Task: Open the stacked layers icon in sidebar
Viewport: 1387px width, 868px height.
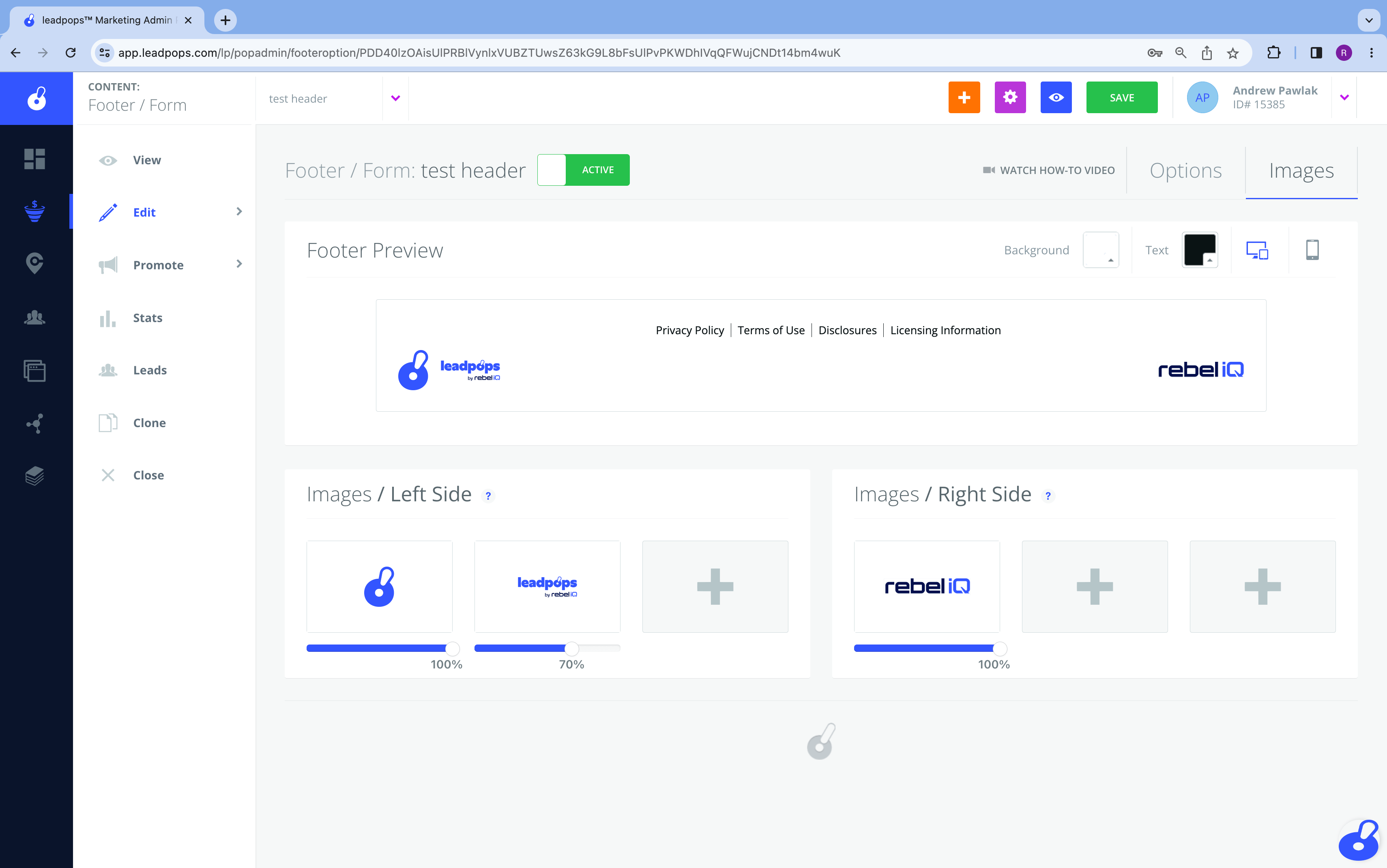Action: pos(34,476)
